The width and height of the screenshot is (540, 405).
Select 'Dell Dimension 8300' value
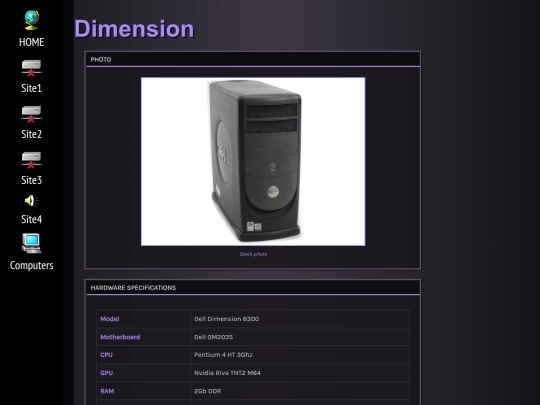pos(226,319)
